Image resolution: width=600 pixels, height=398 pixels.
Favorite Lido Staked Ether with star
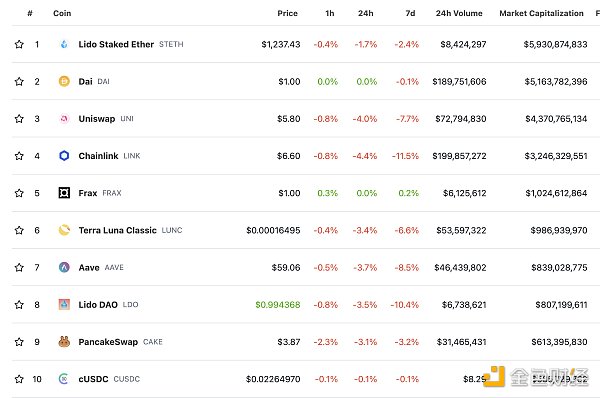tap(19, 44)
